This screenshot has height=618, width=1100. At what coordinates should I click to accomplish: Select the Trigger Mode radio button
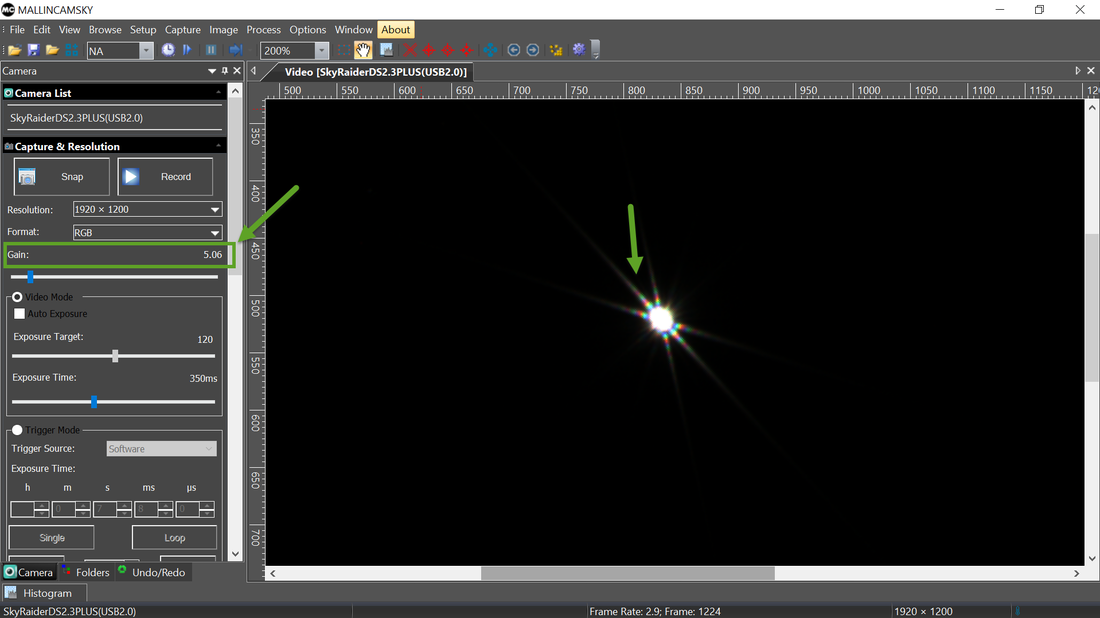click(x=18, y=430)
